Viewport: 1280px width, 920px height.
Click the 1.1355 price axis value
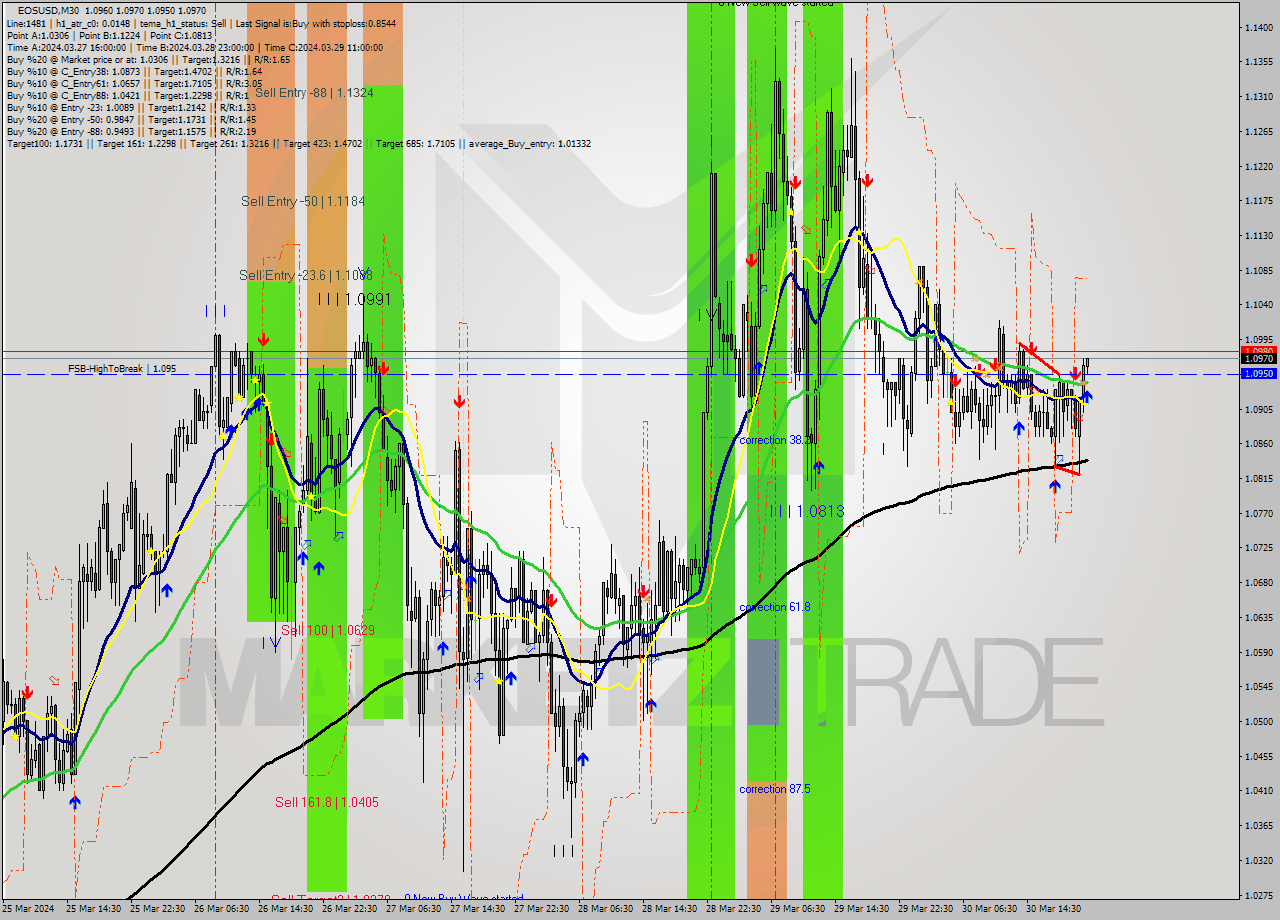coord(1258,62)
